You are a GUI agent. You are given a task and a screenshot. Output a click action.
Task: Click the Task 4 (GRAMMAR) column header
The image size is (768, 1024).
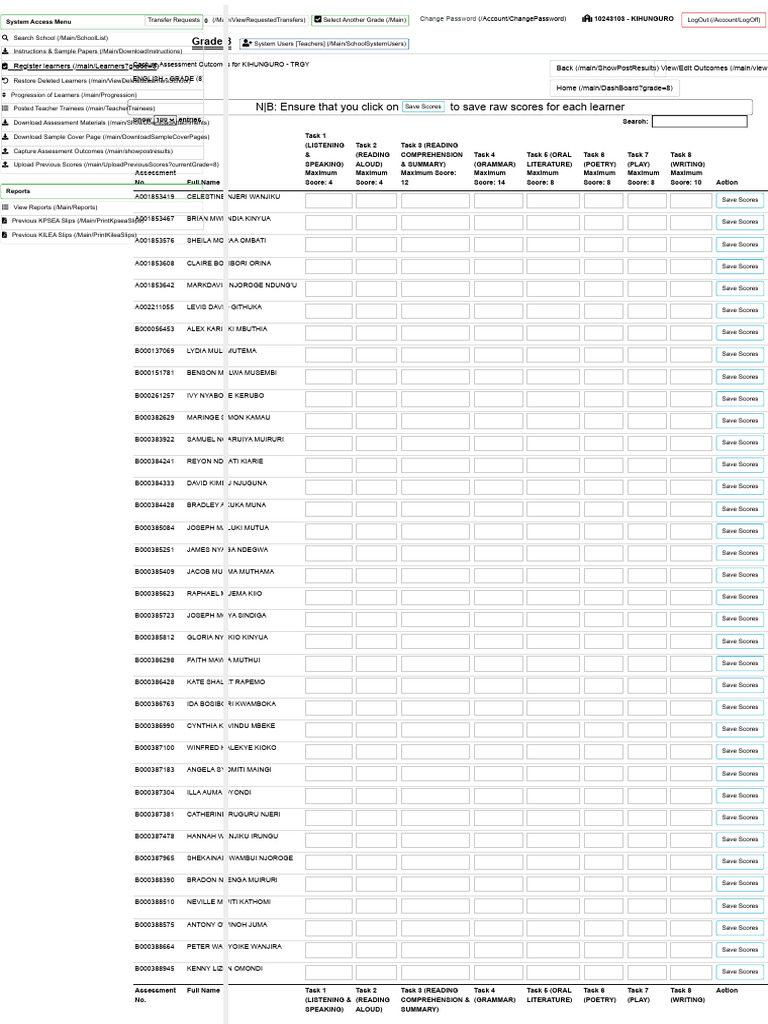click(495, 168)
